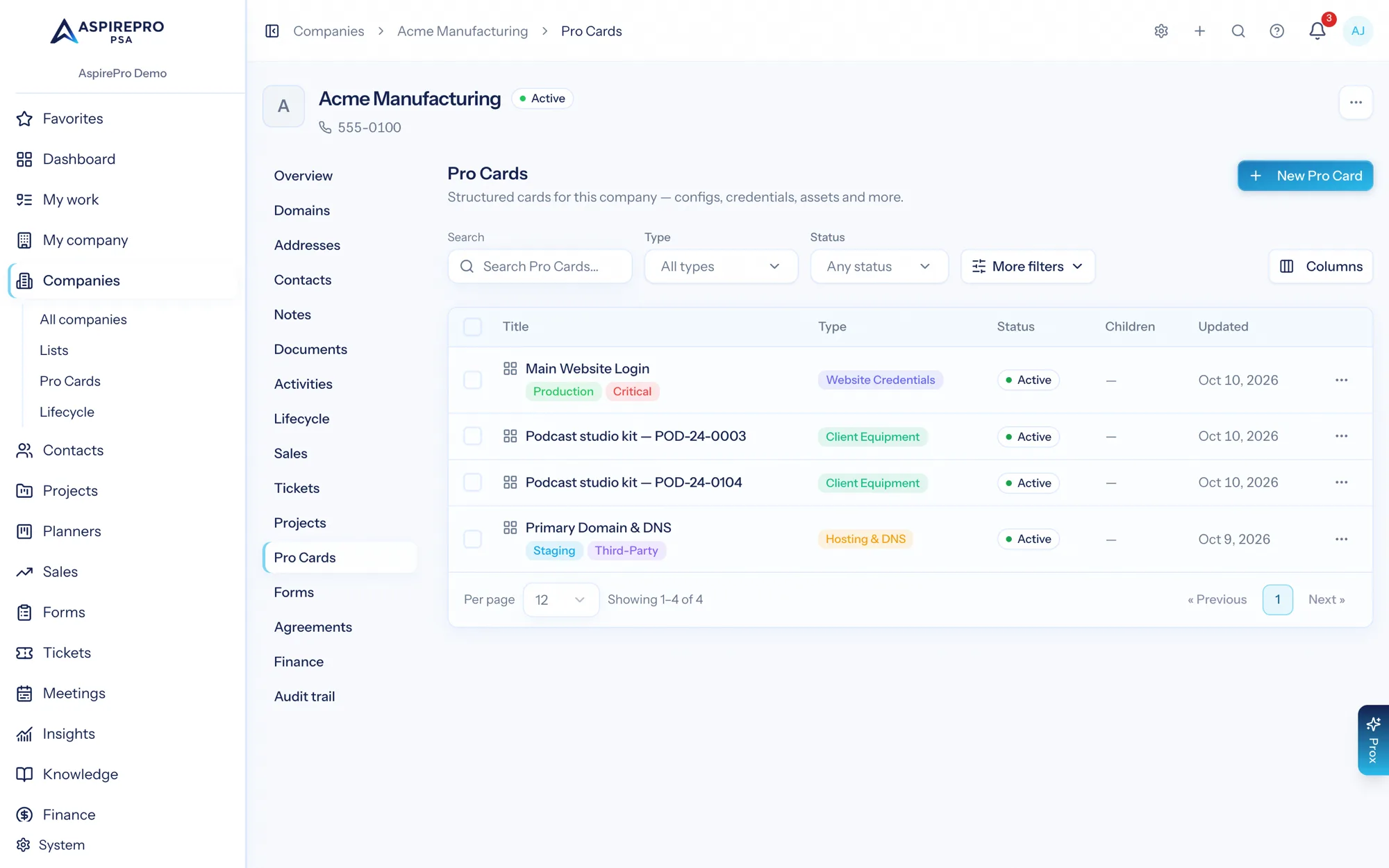1389x868 pixels.
Task: Open settings gear in top bar
Action: [x=1161, y=31]
